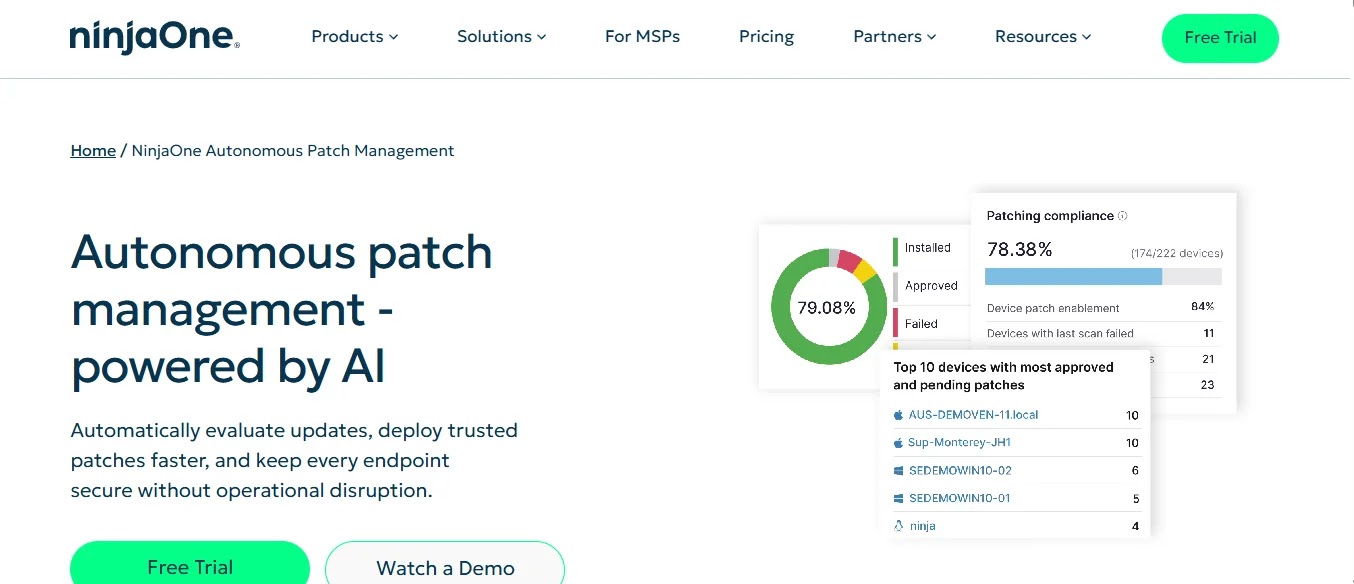
Task: Click Windows icon beside SEDEMOWIN10-01
Action: [898, 499]
